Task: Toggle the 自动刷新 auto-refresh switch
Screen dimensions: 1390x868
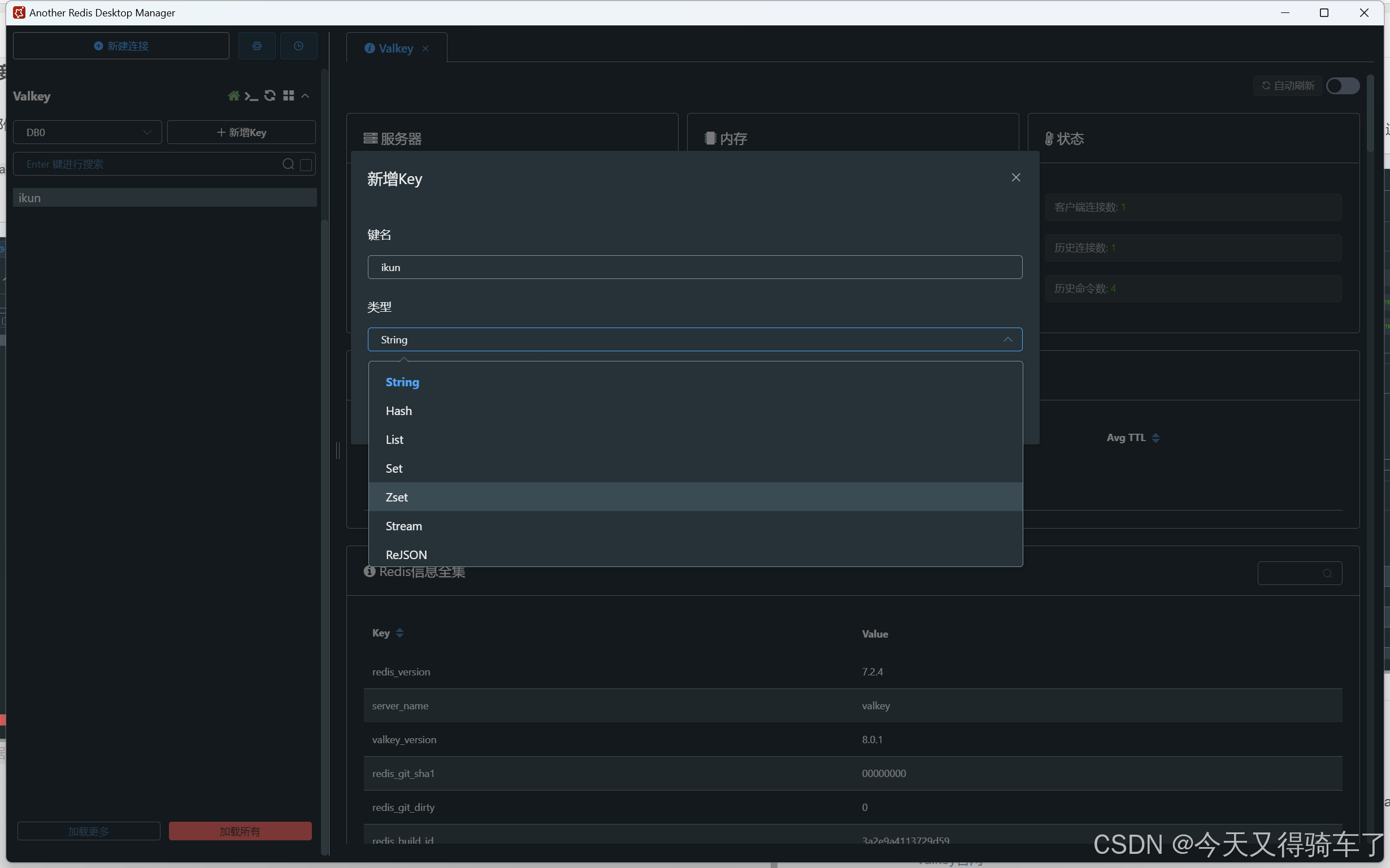Action: click(1342, 86)
